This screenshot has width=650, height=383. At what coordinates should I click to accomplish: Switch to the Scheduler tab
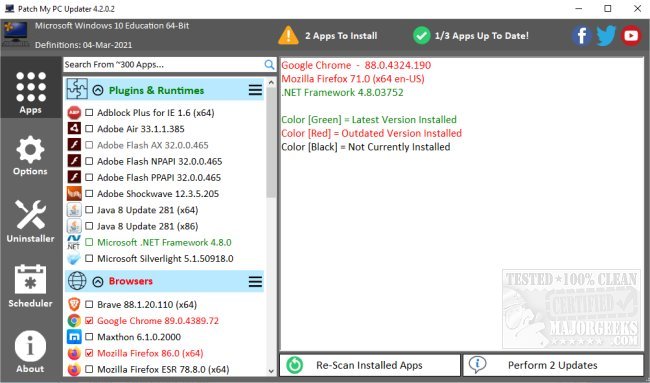pos(30,286)
